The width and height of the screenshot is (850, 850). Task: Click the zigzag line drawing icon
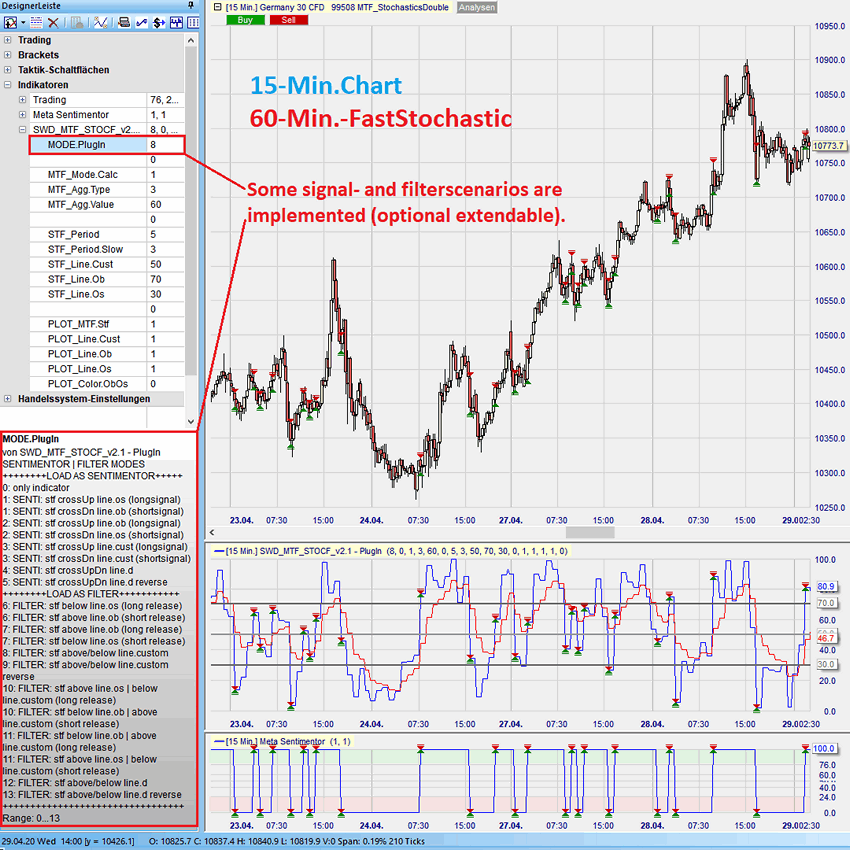(x=100, y=22)
